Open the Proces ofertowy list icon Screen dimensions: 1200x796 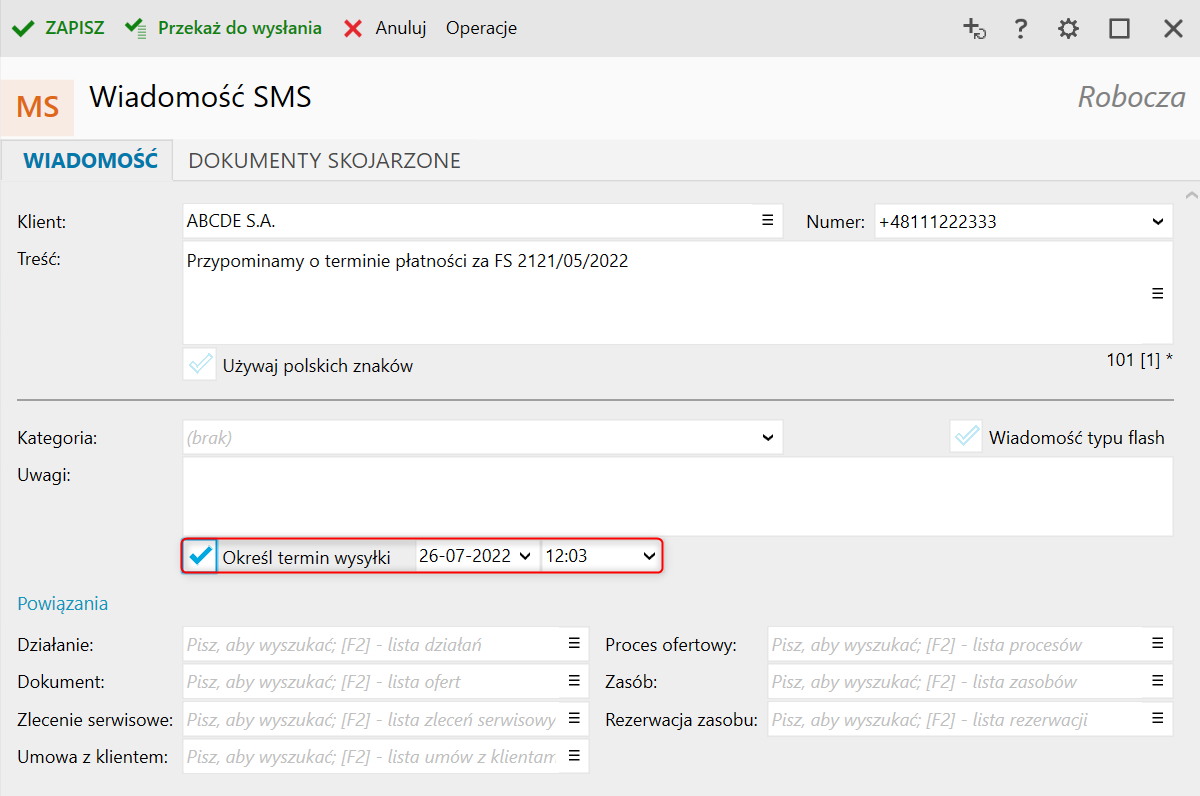pyautogui.click(x=1157, y=643)
